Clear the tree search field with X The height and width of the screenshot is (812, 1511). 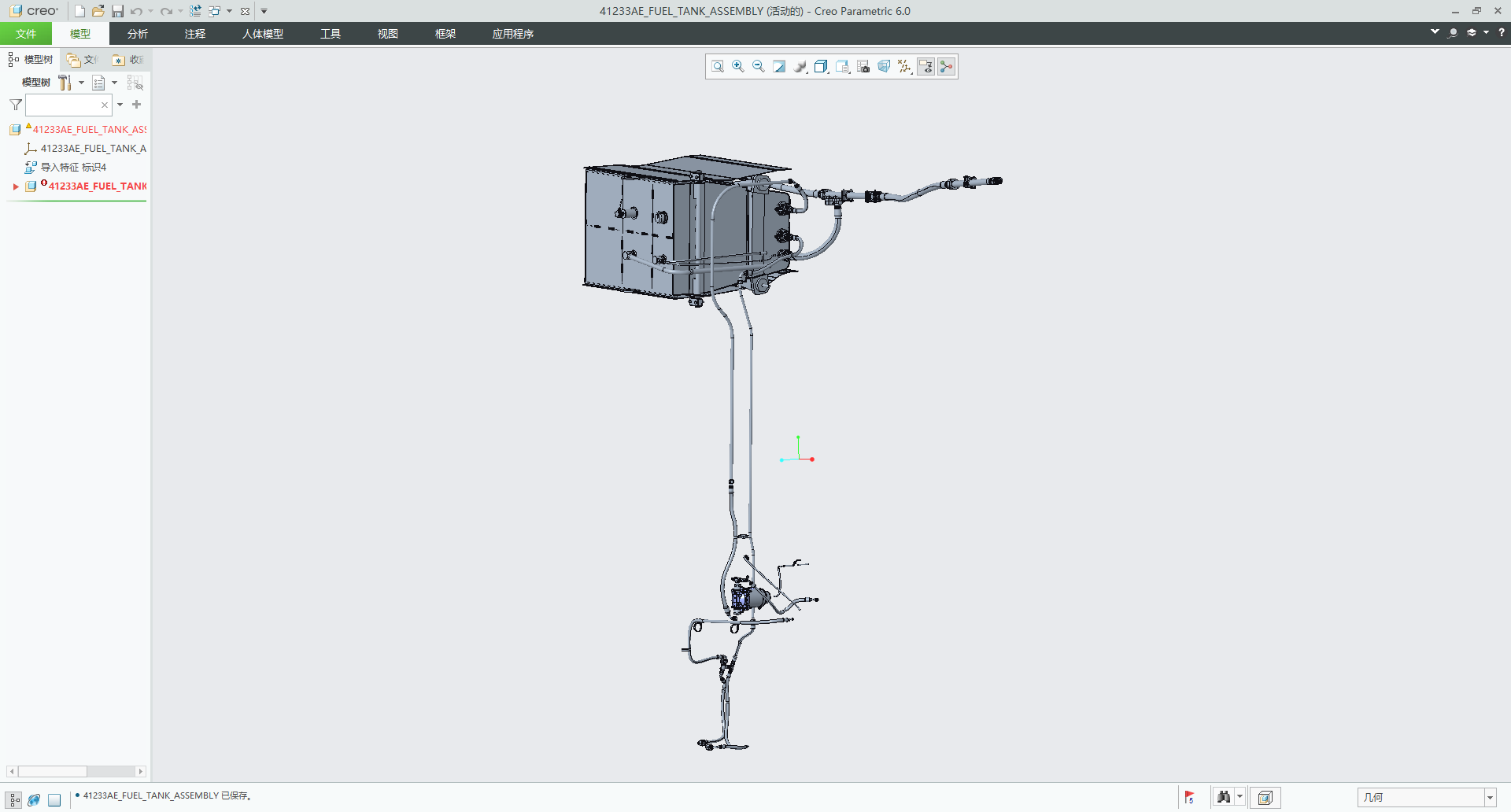[104, 105]
